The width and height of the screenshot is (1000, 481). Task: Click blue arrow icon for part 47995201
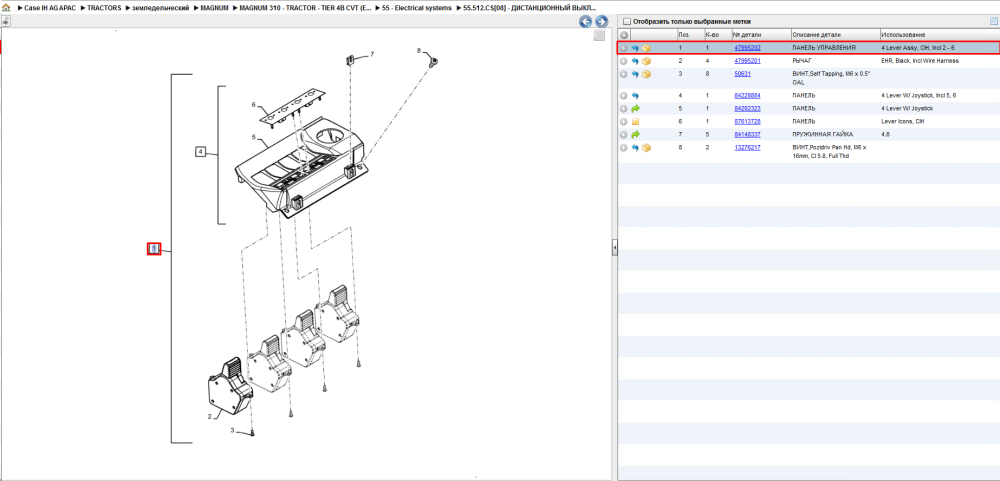(635, 61)
